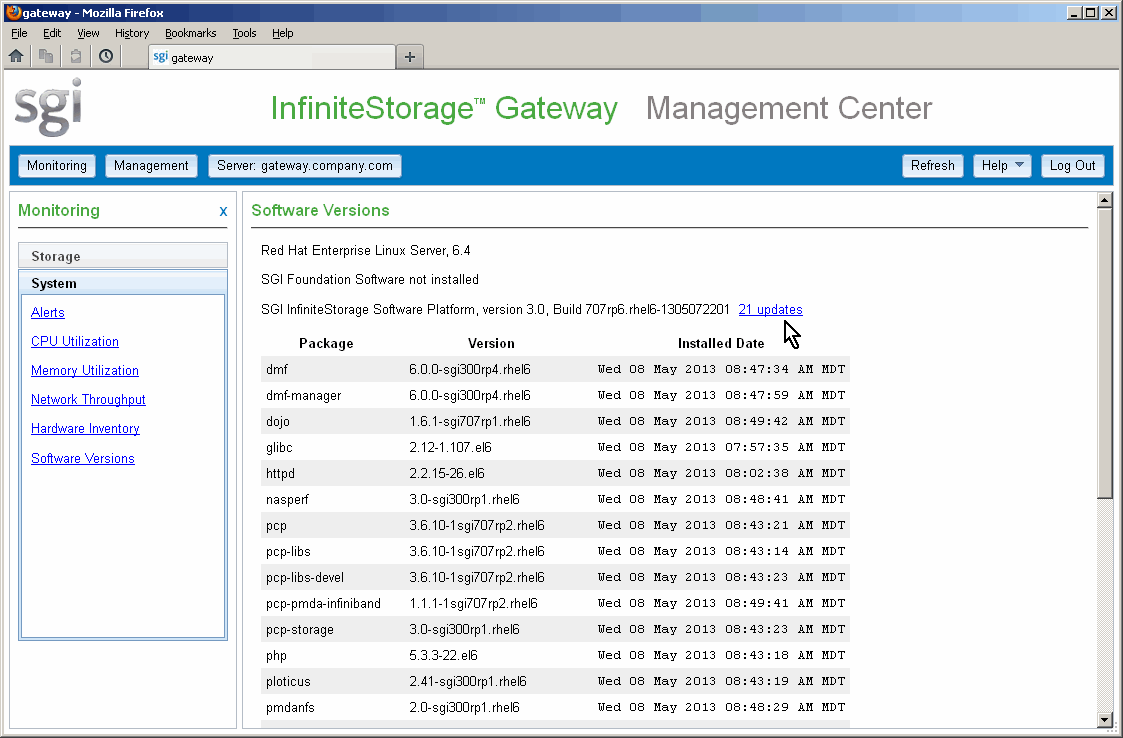Open the History menu
This screenshot has height=738, width=1123.
coord(132,33)
